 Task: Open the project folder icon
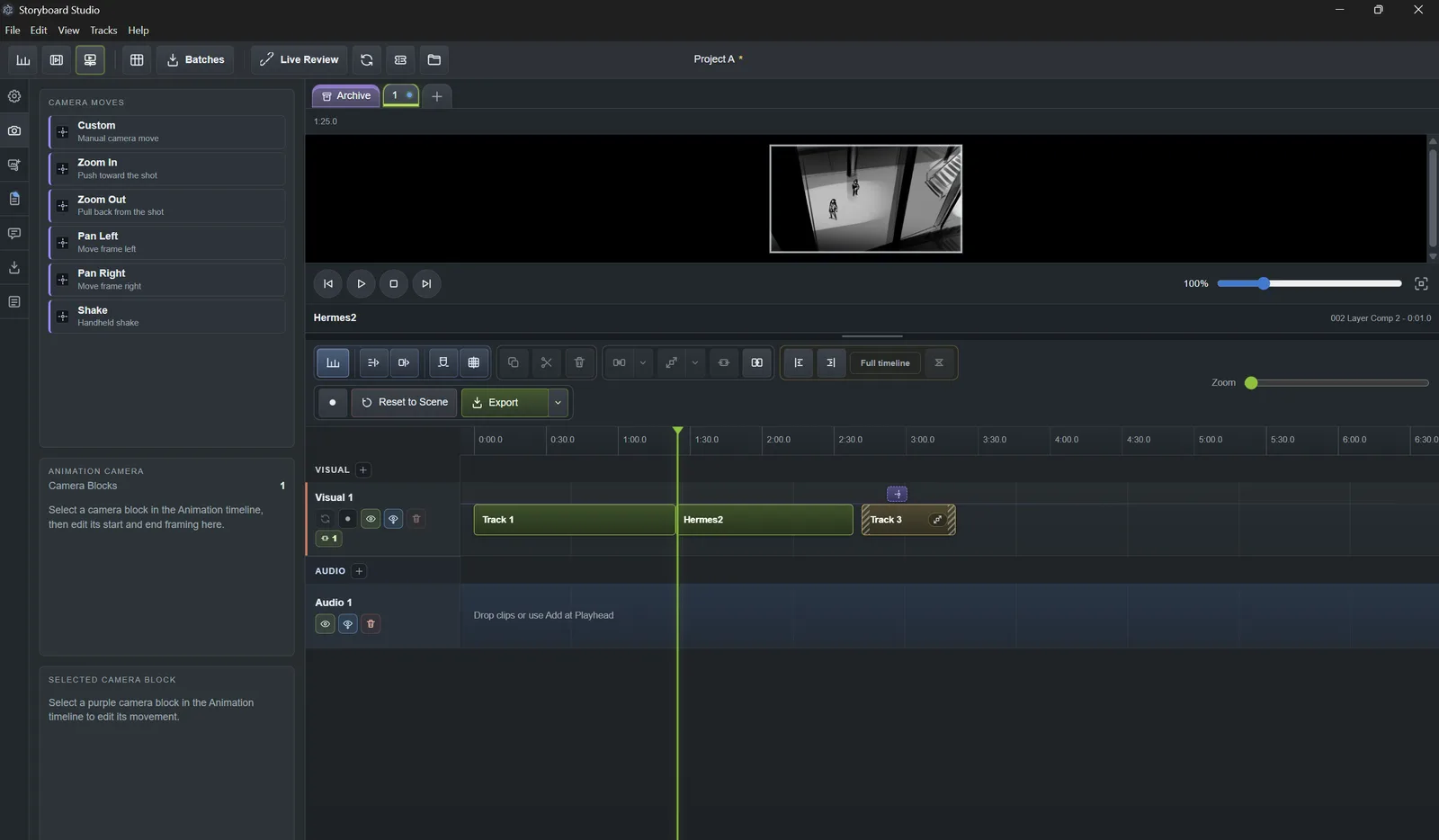[x=434, y=60]
